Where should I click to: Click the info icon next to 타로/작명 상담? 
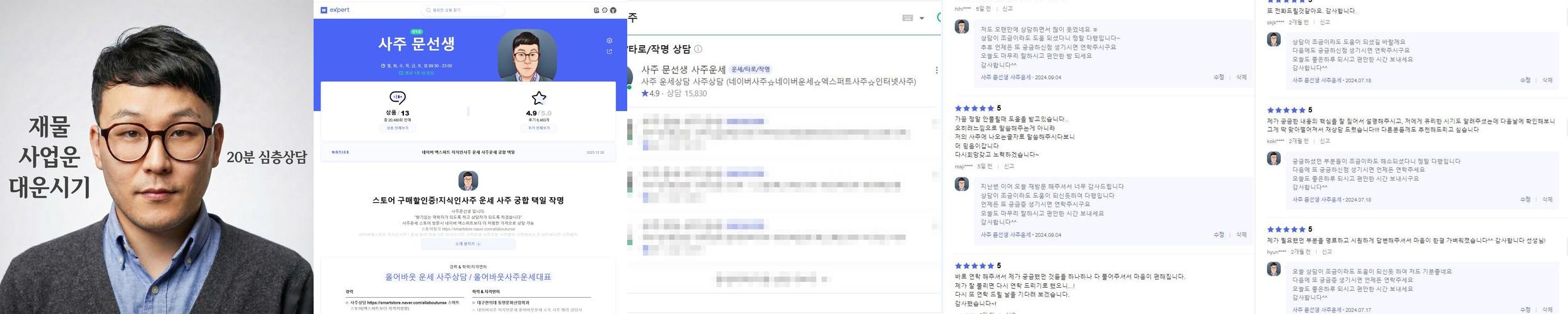698,49
